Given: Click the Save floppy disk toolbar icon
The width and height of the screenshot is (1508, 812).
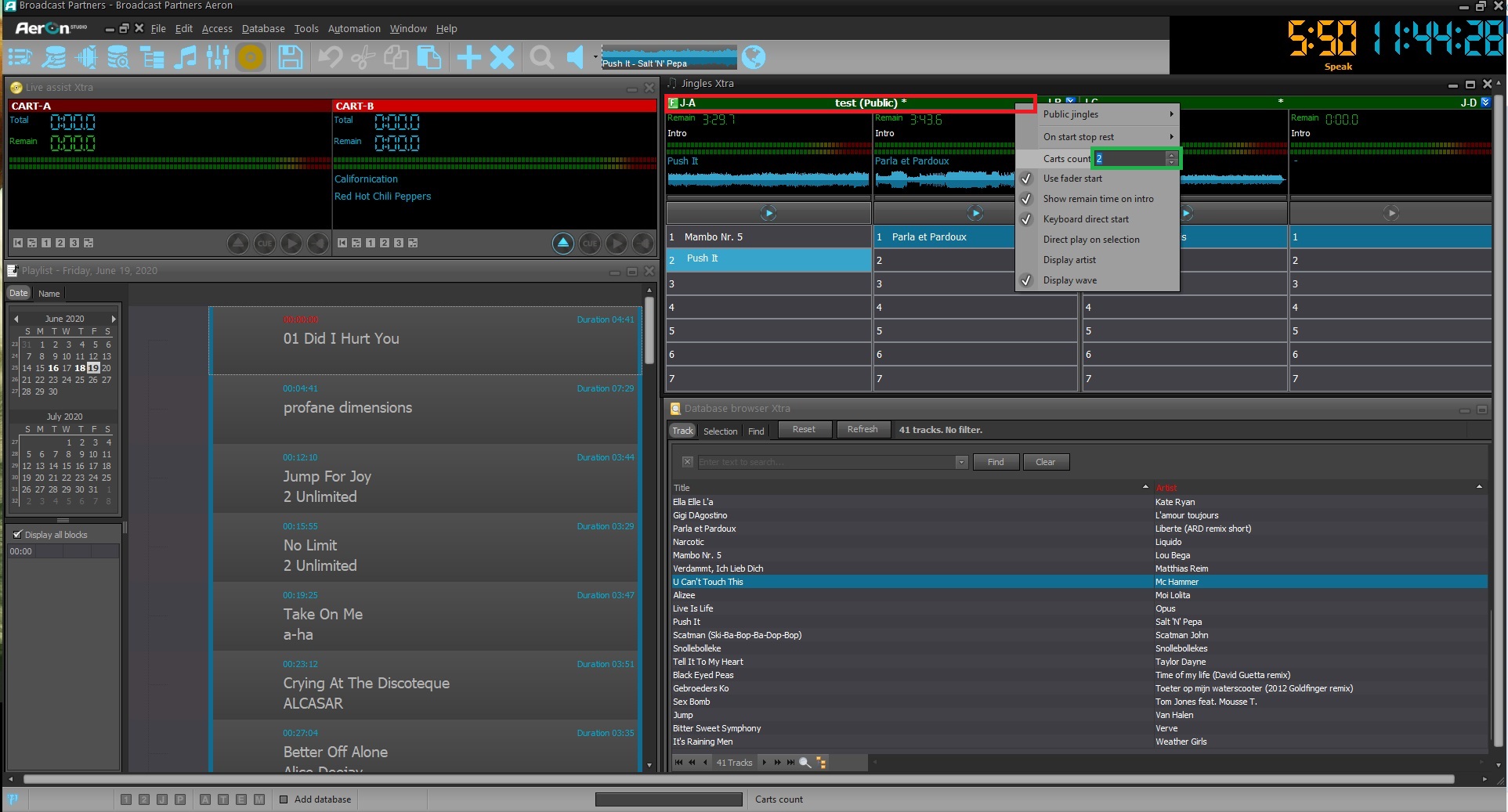Looking at the screenshot, I should point(290,57).
